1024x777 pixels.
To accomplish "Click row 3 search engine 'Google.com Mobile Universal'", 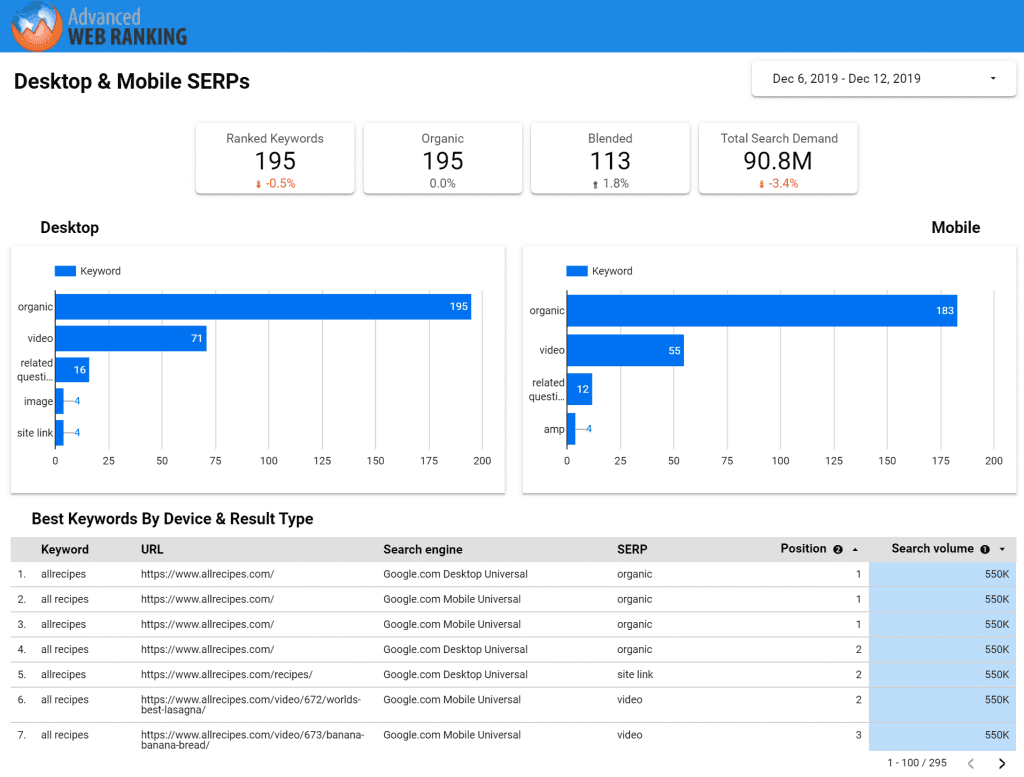I will coord(452,624).
